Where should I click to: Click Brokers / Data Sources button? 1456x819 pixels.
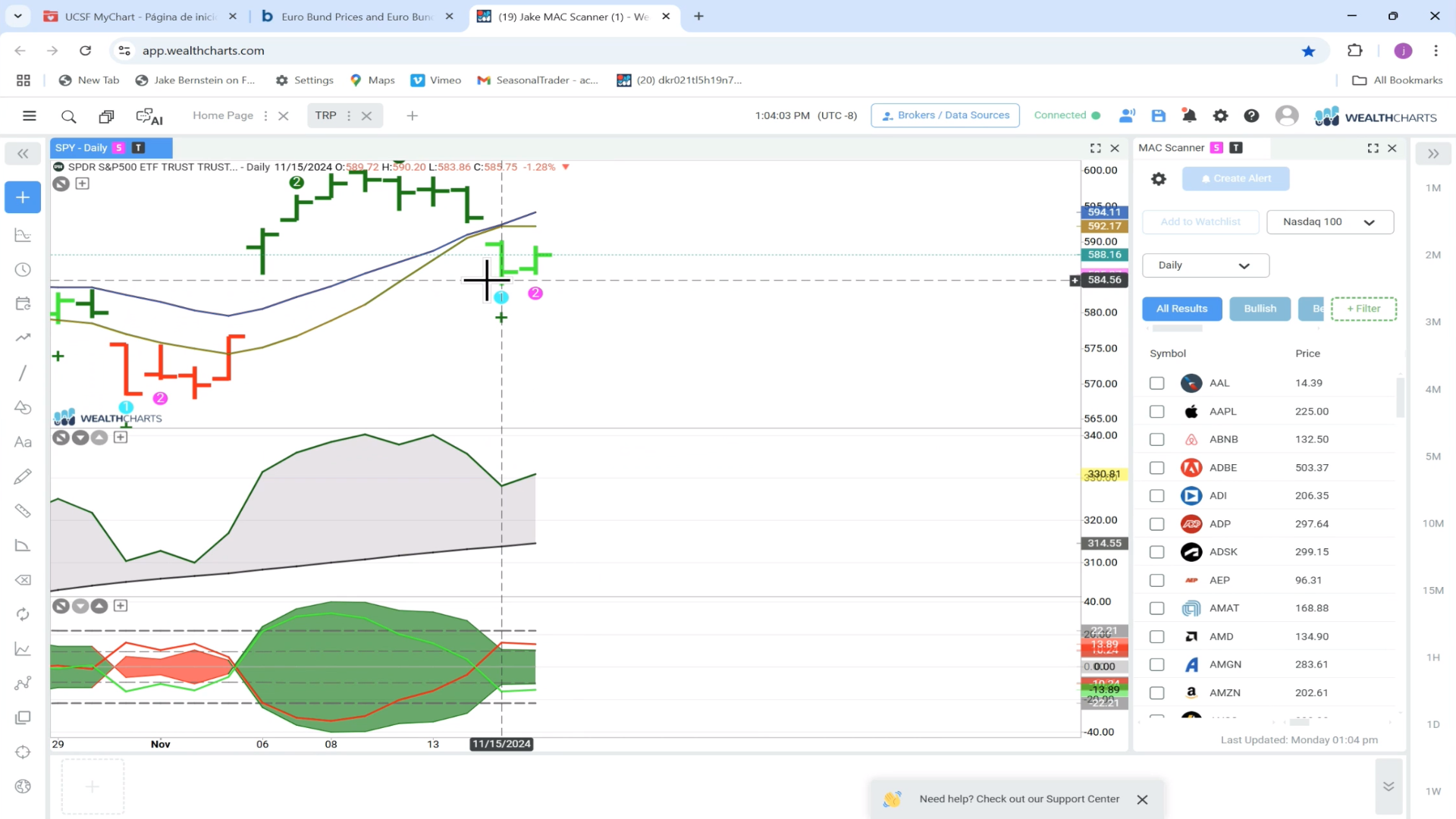[945, 115]
